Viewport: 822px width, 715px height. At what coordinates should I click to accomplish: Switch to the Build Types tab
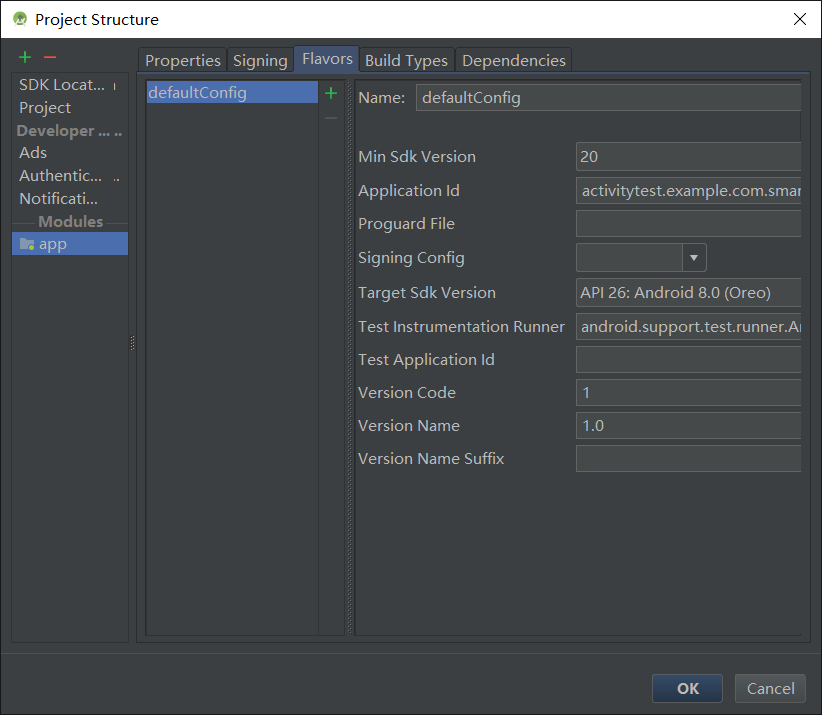[x=406, y=60]
